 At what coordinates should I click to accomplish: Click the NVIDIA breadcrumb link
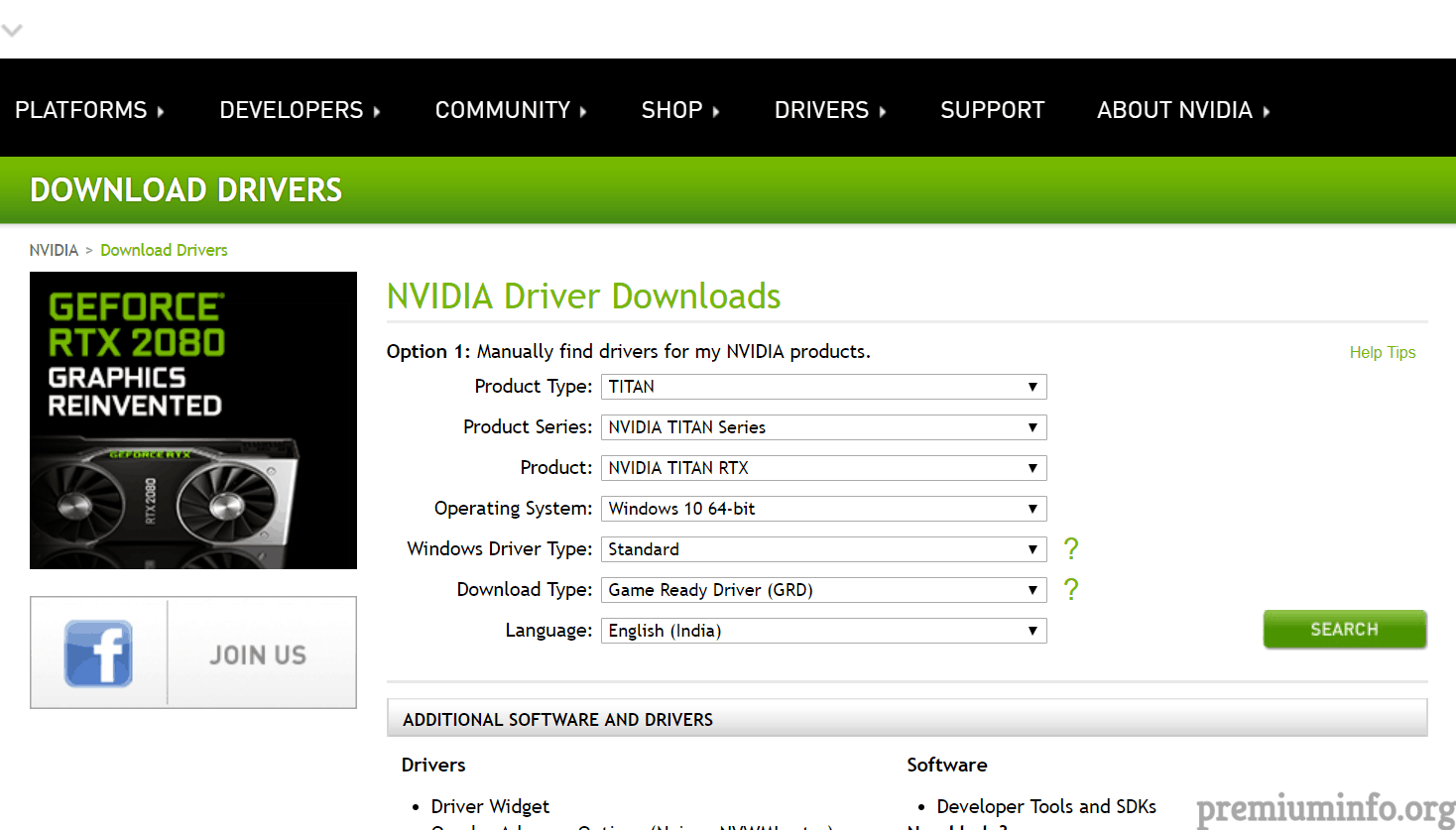tap(54, 250)
